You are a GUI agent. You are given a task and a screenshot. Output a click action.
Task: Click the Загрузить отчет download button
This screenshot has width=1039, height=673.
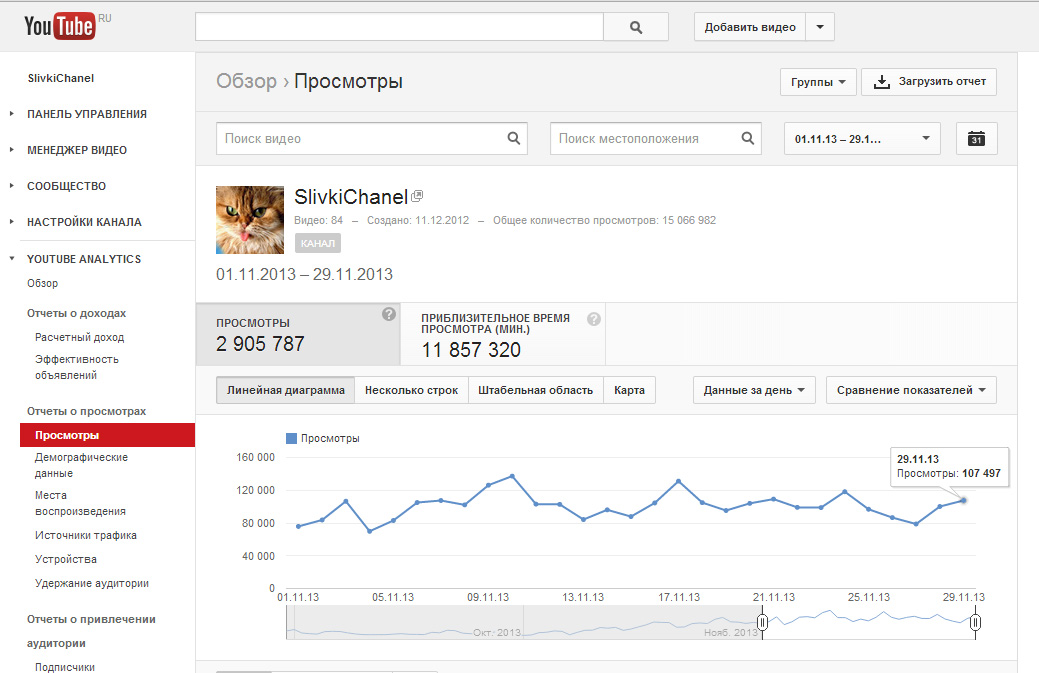(929, 81)
